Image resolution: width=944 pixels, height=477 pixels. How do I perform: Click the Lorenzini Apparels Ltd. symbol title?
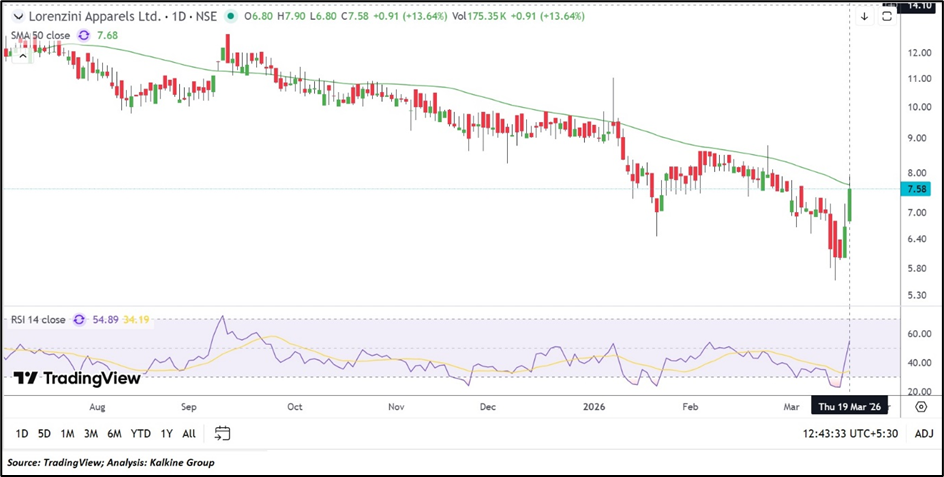(93, 16)
